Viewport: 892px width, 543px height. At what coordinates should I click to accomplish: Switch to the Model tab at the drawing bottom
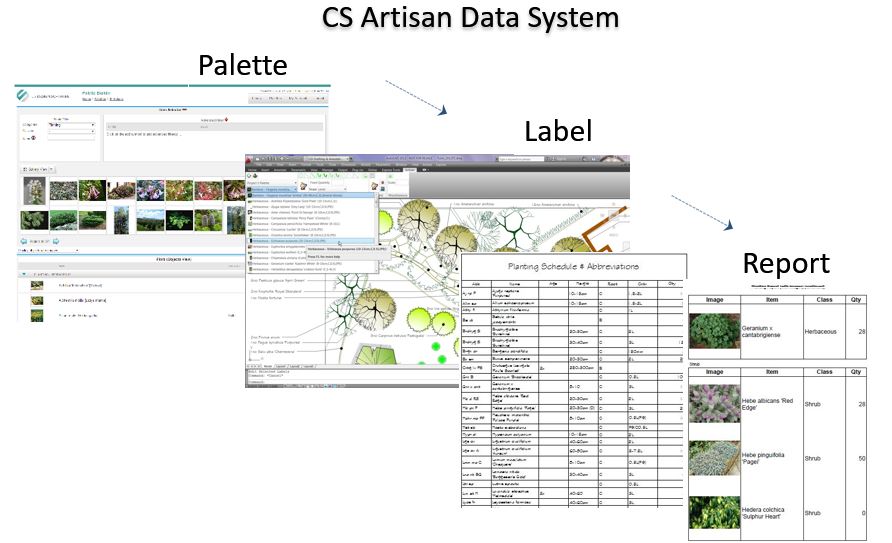tap(267, 366)
